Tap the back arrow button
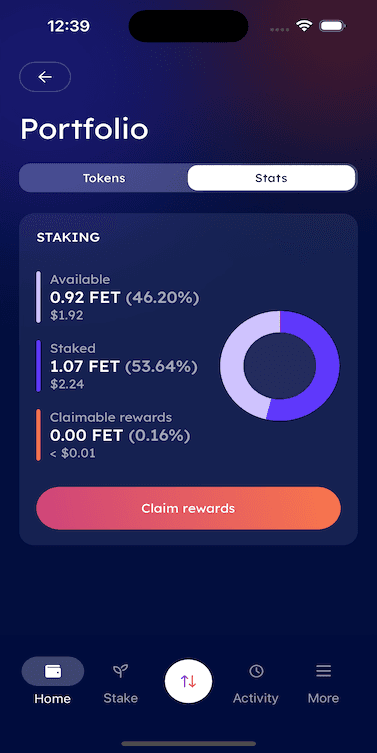Viewport: 377px width, 753px height. point(45,77)
